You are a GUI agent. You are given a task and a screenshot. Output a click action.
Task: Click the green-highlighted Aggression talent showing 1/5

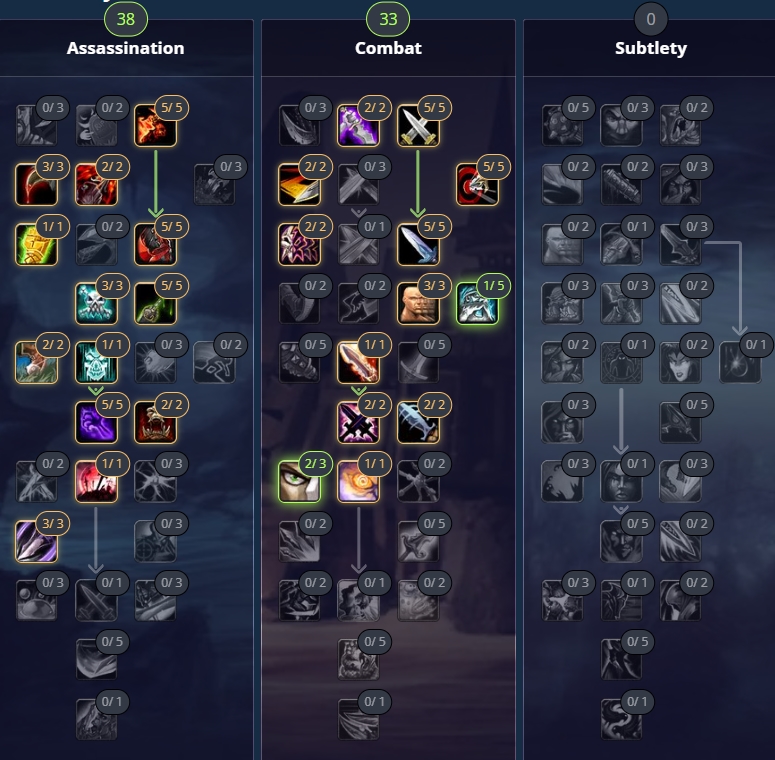tap(477, 304)
